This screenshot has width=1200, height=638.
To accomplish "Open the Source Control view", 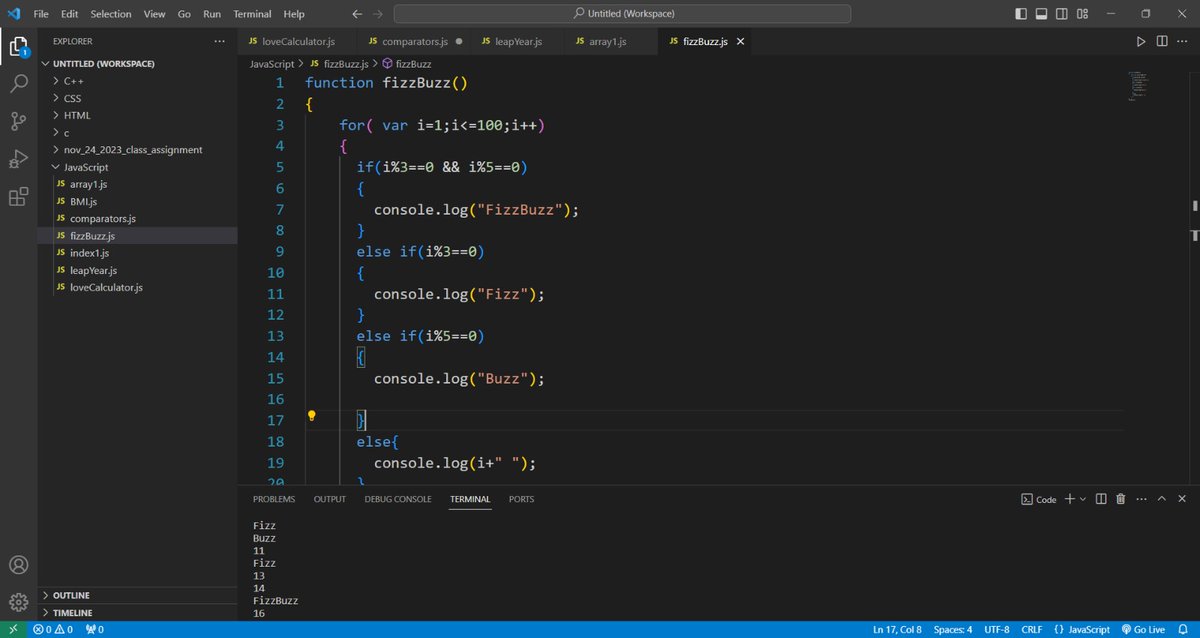I will [18, 121].
